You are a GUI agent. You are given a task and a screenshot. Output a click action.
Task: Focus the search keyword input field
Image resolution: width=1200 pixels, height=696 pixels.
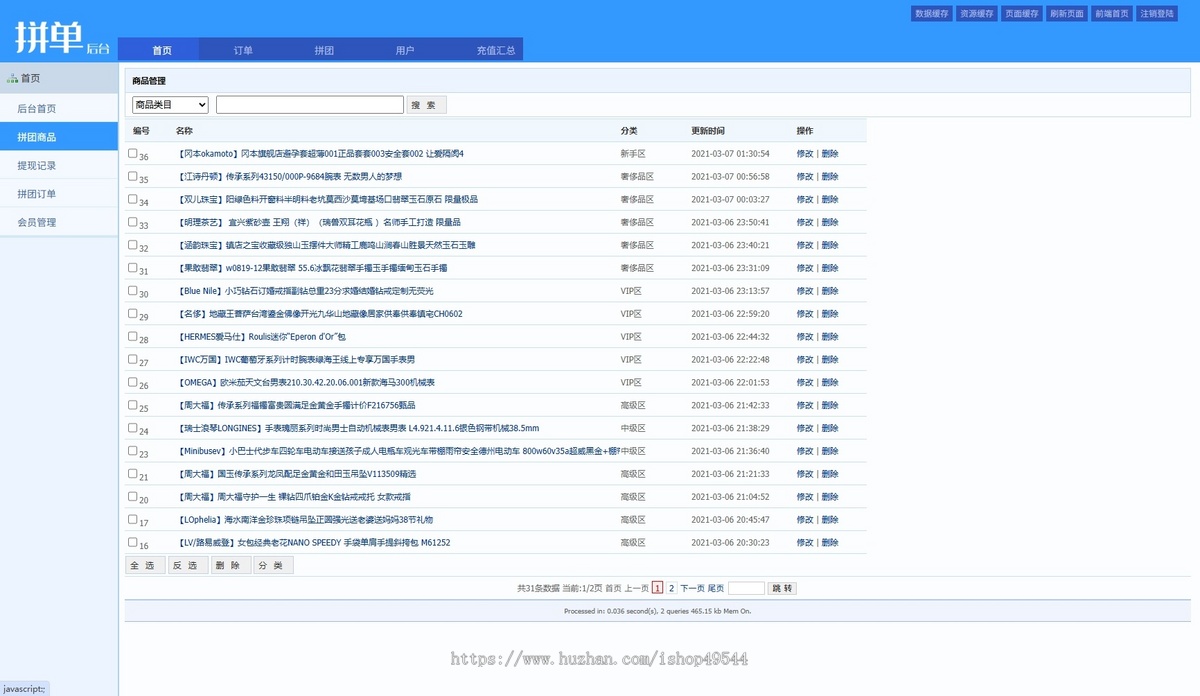310,105
